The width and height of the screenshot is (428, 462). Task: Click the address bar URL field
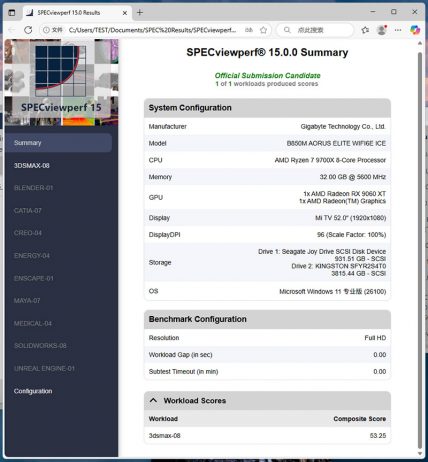(x=152, y=30)
